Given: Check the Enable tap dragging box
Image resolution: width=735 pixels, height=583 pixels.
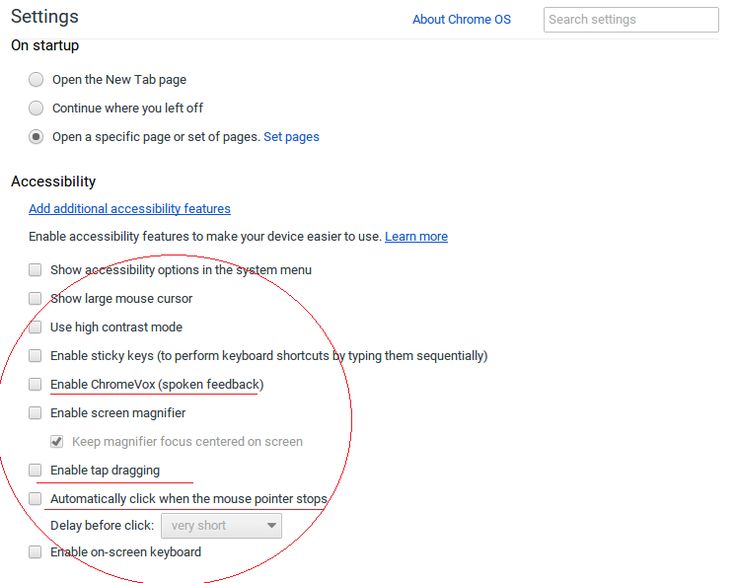Looking at the screenshot, I should [x=35, y=470].
